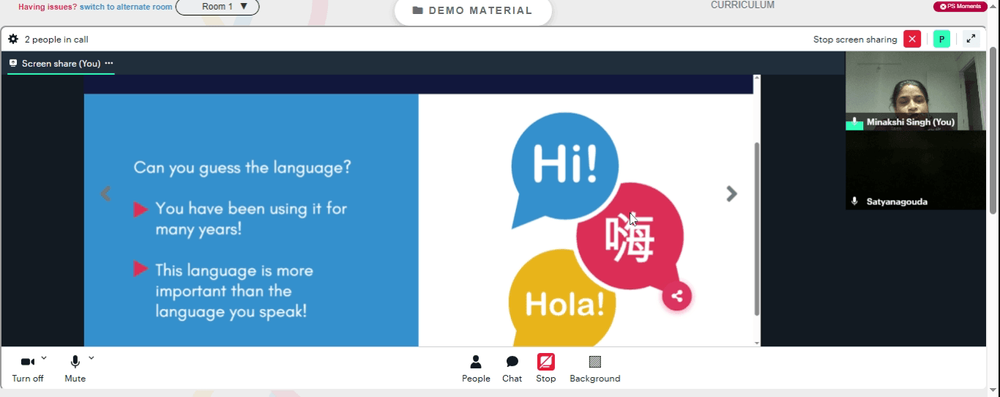1000x397 pixels.
Task: Click Satyanagouda's microphone icon
Action: pyautogui.click(x=855, y=202)
